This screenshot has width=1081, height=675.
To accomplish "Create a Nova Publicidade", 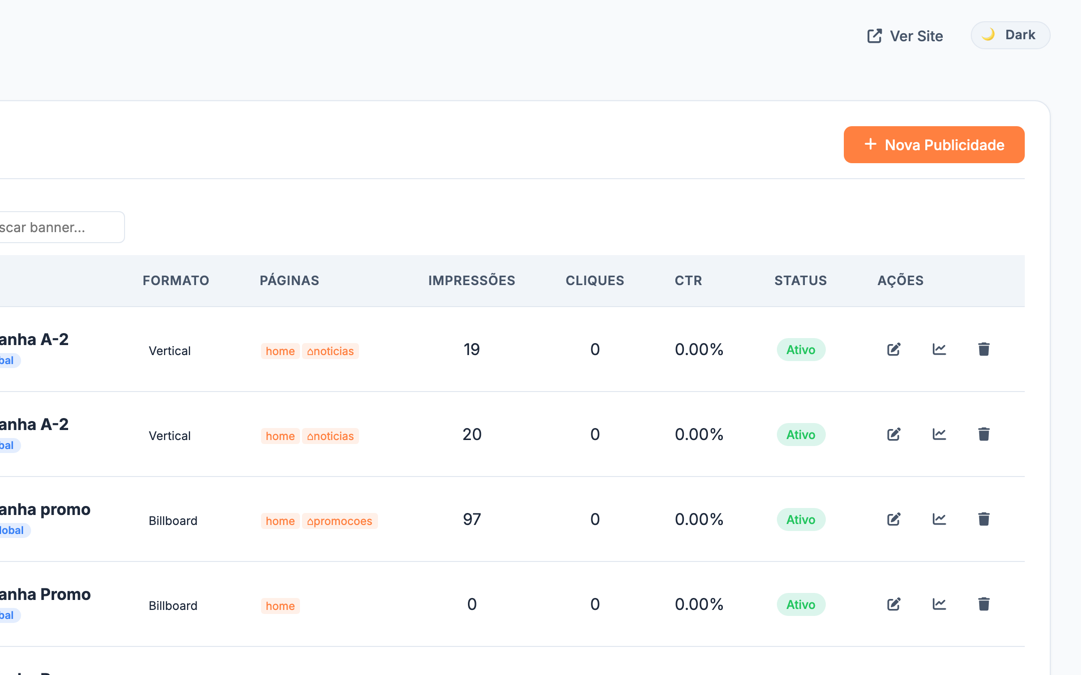I will [x=934, y=145].
